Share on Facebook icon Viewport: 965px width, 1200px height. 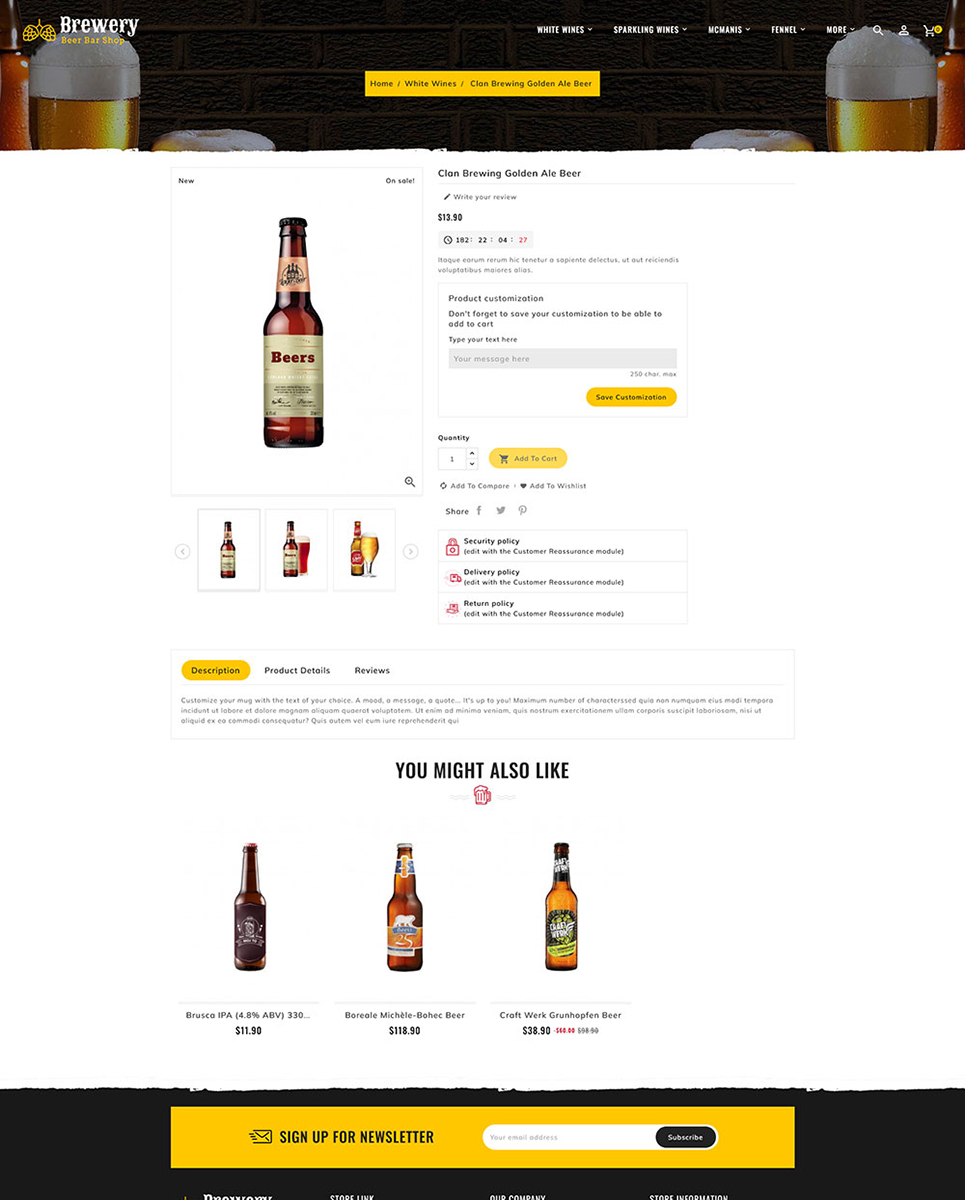(x=479, y=510)
